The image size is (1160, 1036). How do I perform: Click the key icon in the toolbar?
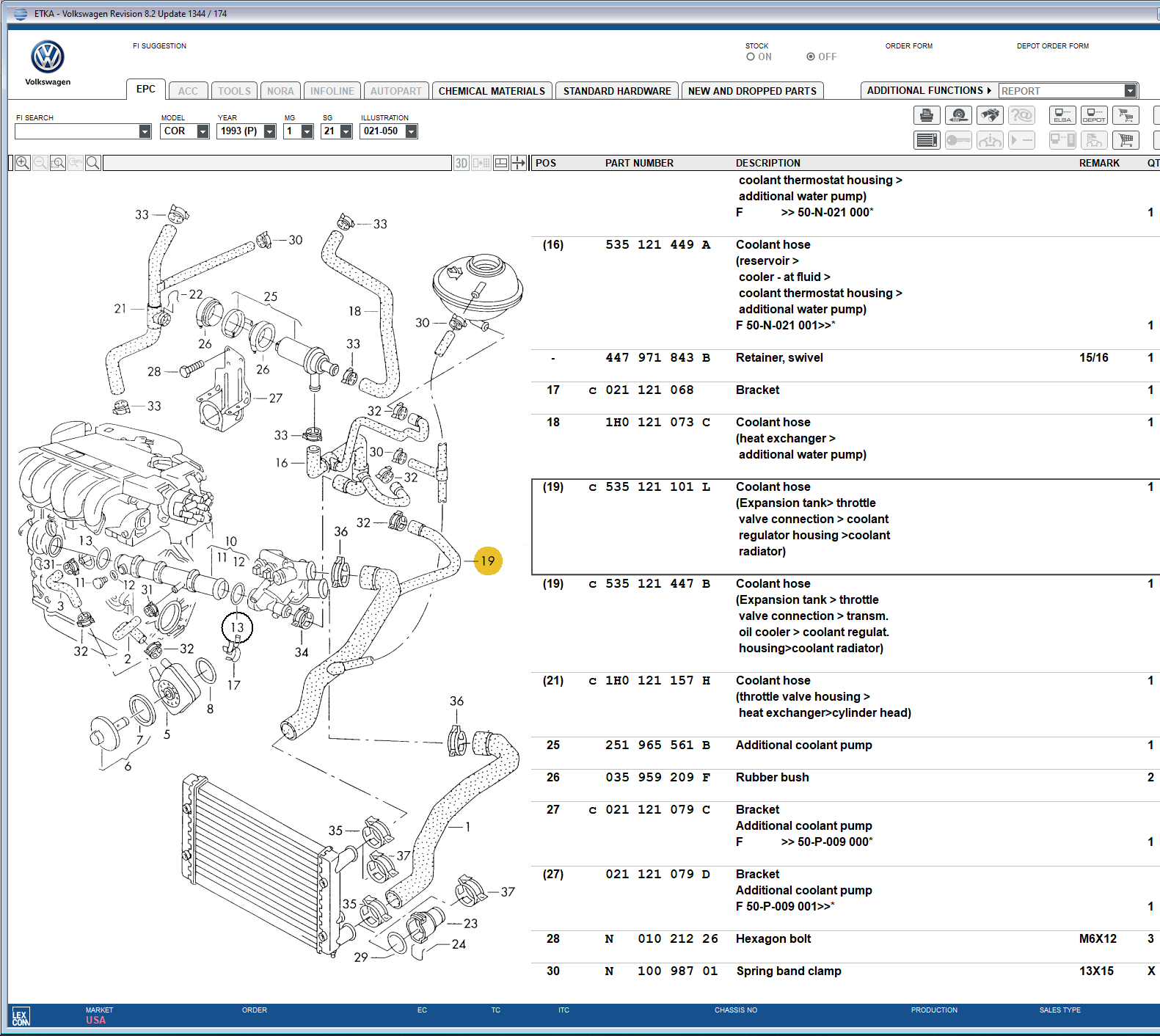[x=958, y=139]
